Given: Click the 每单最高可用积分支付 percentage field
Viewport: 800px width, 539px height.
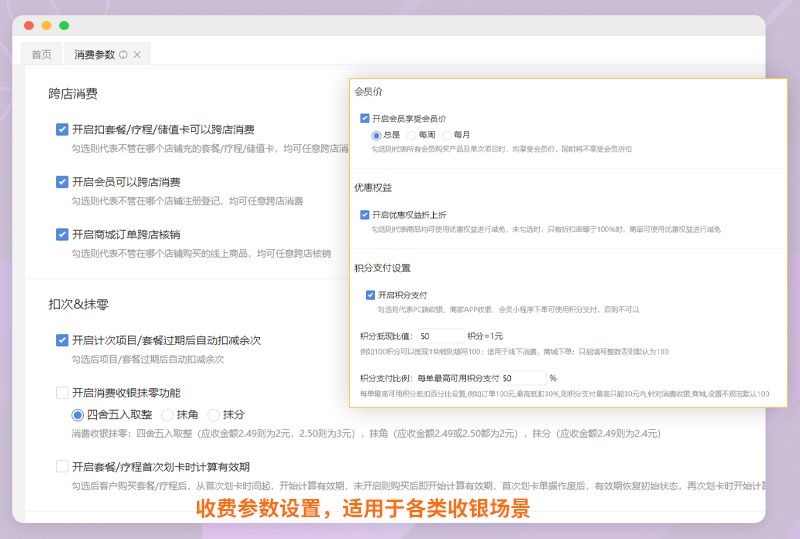Looking at the screenshot, I should [522, 378].
